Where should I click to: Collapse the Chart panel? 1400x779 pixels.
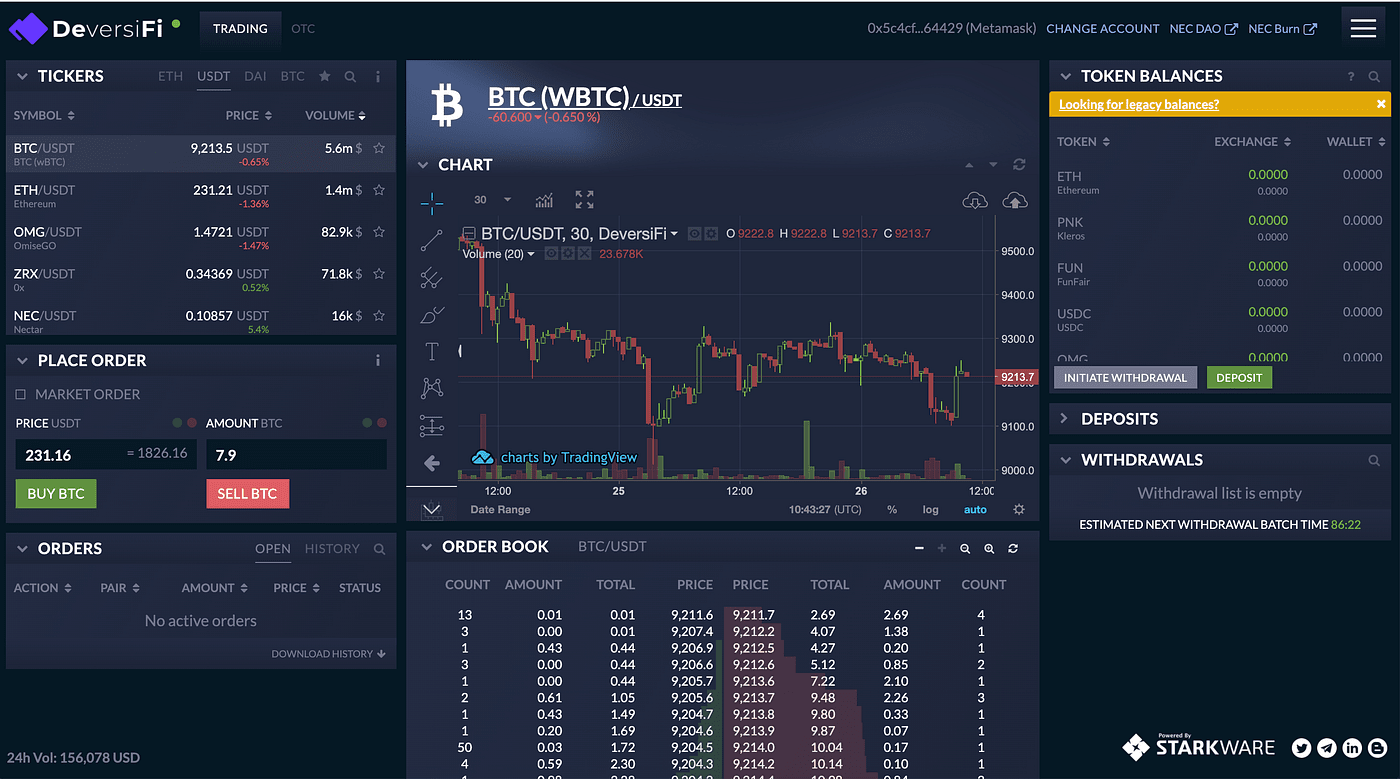423,165
